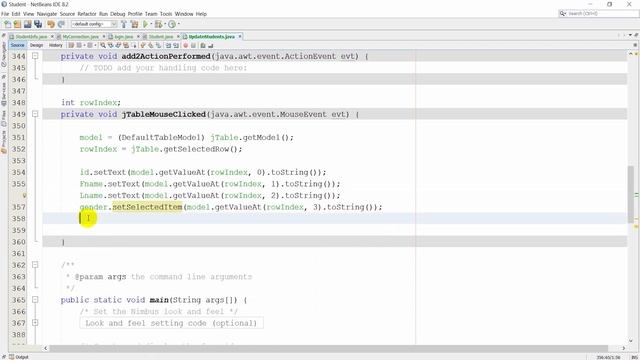Click the Comment selection editor icon
Viewport: 640px width, 360px height.
click(x=203, y=45)
